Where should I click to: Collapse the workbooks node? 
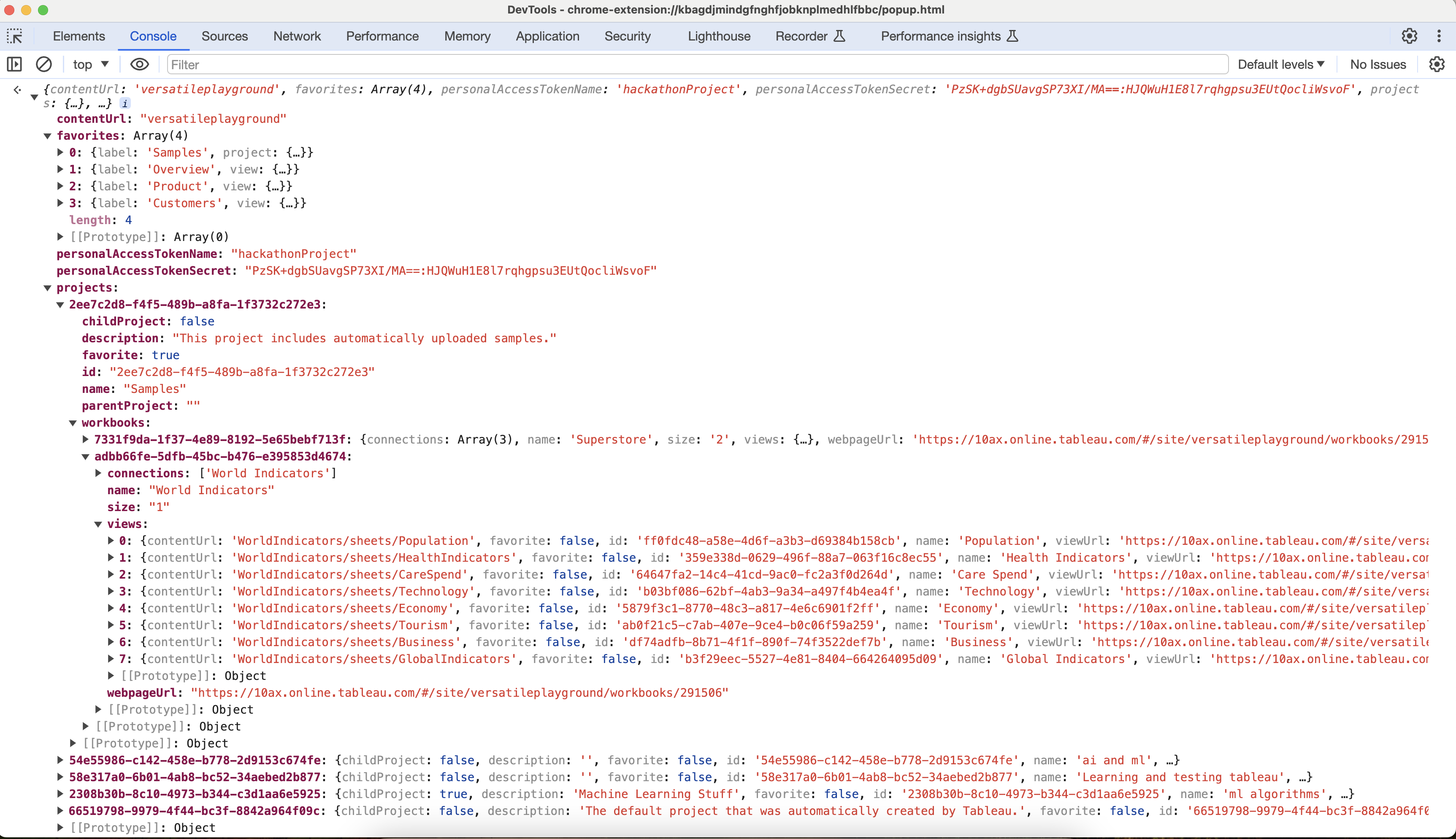pos(73,423)
